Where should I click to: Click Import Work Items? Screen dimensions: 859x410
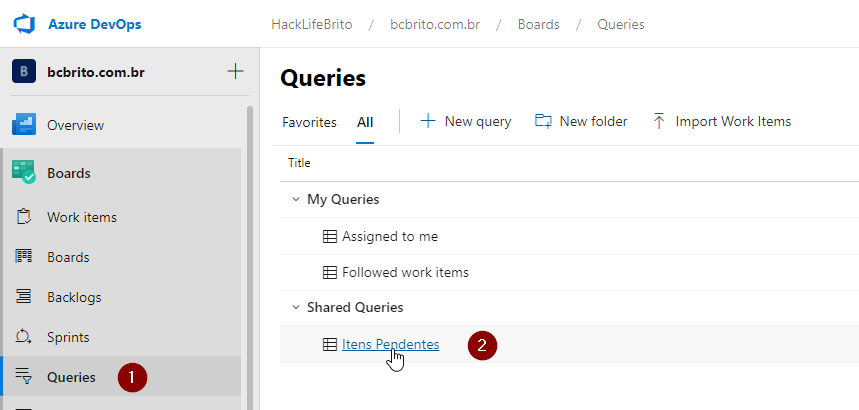(722, 121)
